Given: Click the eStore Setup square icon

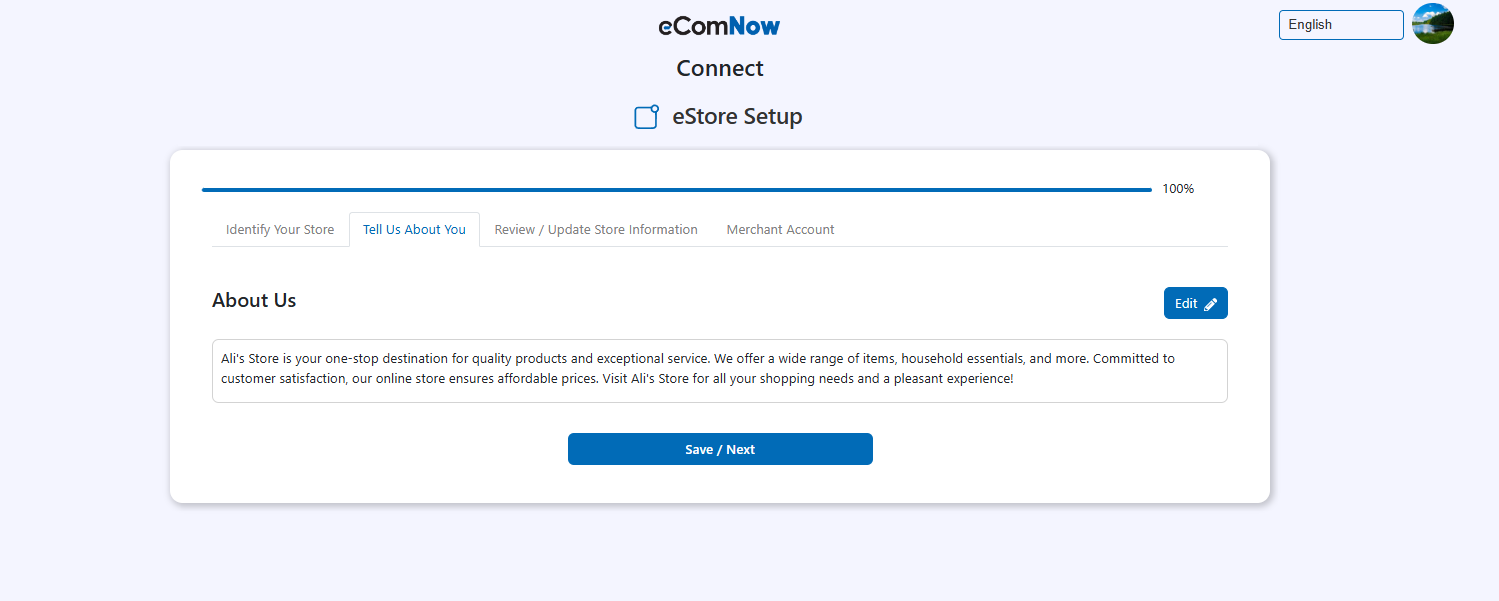Looking at the screenshot, I should (647, 117).
